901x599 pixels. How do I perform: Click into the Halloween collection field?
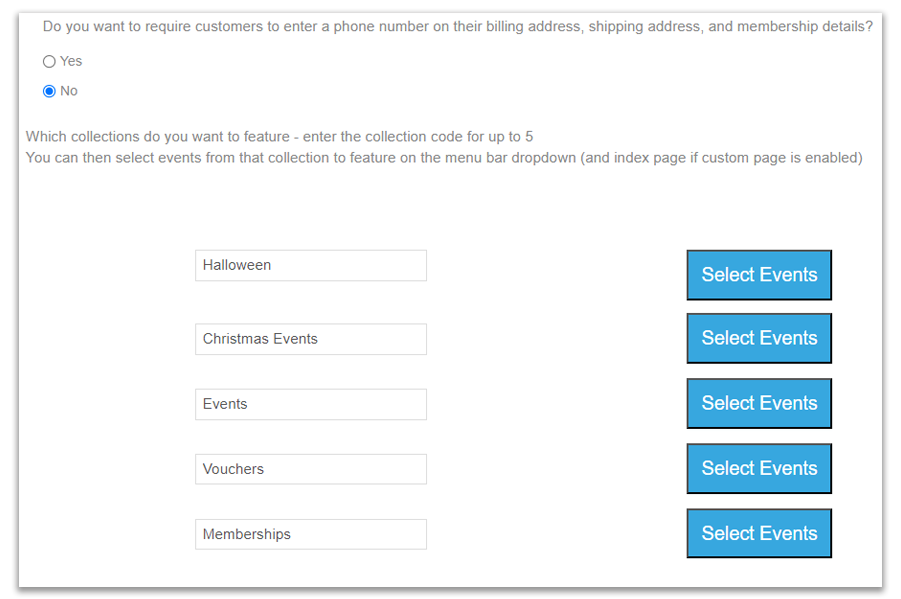310,265
